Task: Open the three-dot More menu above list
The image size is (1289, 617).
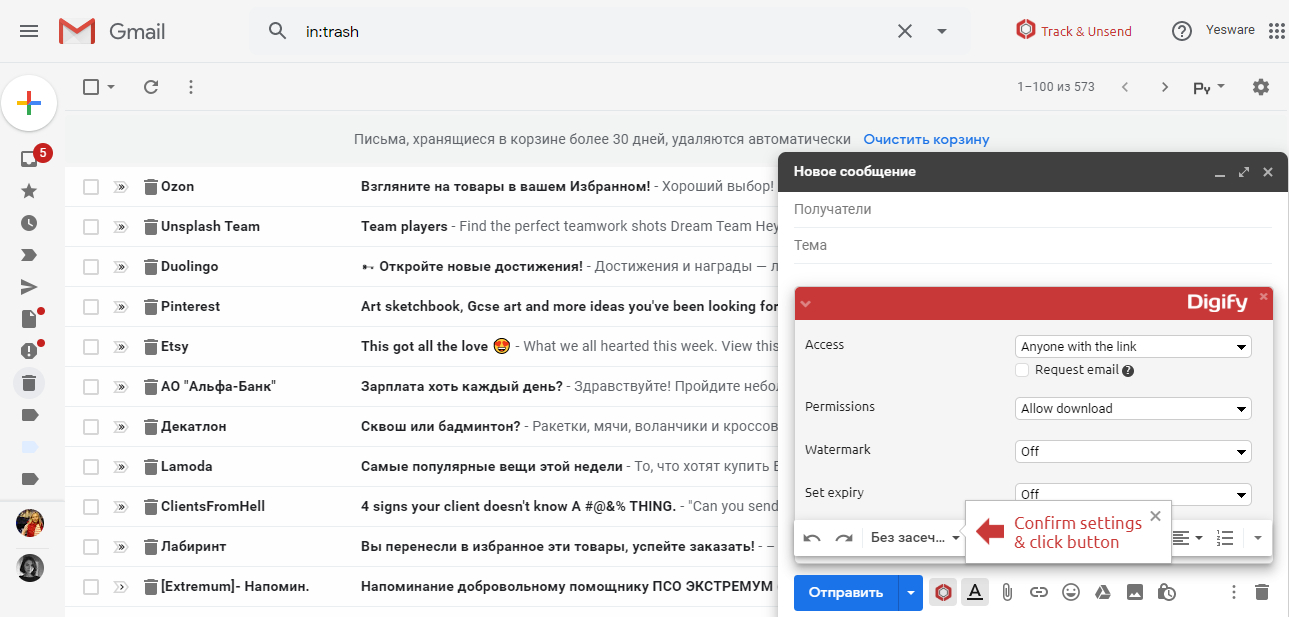Action: point(191,87)
